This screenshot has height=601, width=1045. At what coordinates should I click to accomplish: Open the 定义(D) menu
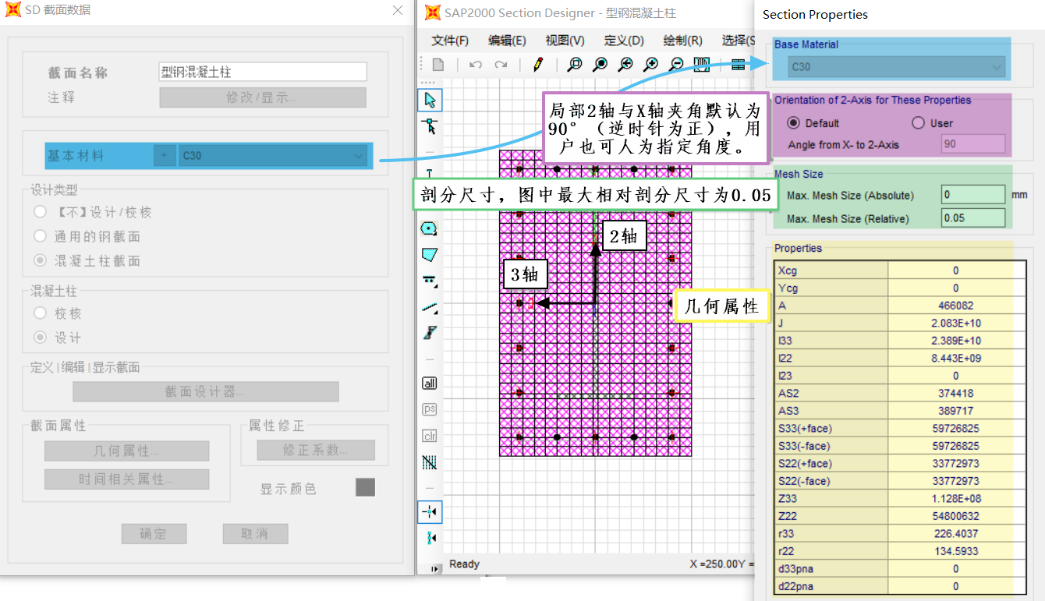pos(625,40)
